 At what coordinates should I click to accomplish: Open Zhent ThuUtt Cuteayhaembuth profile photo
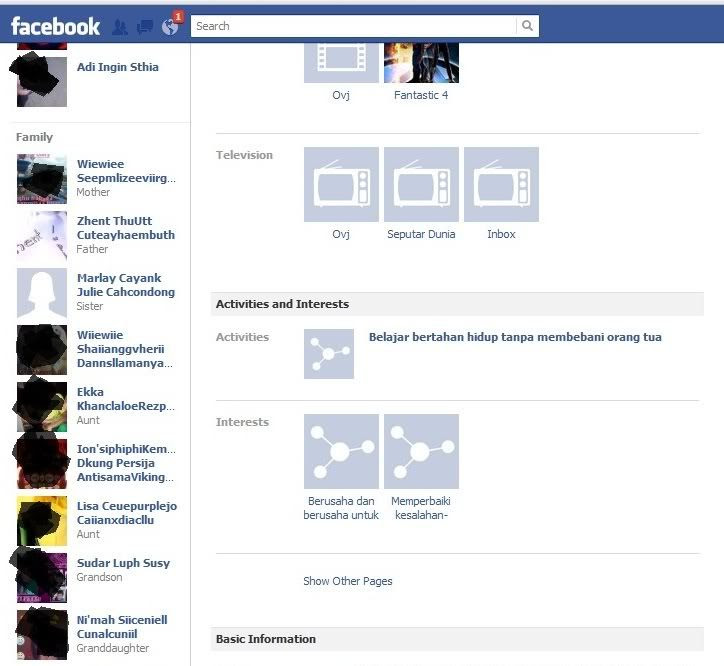(42, 236)
